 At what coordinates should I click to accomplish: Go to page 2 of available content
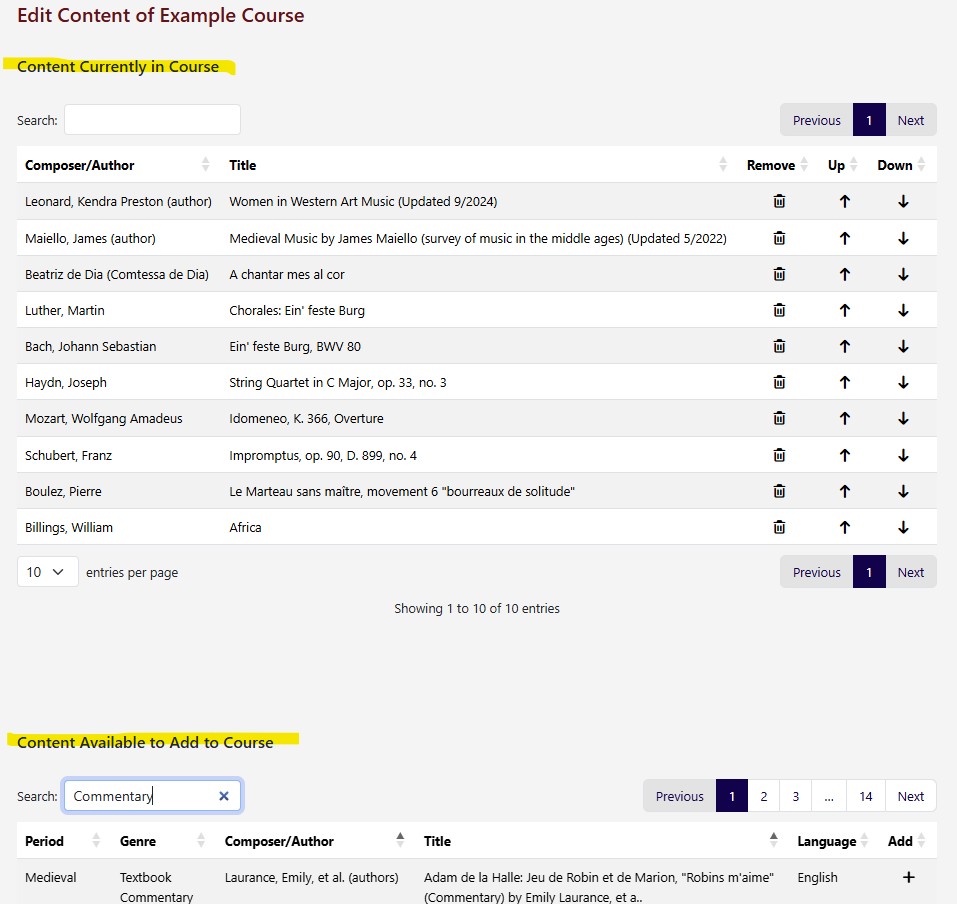pos(763,796)
